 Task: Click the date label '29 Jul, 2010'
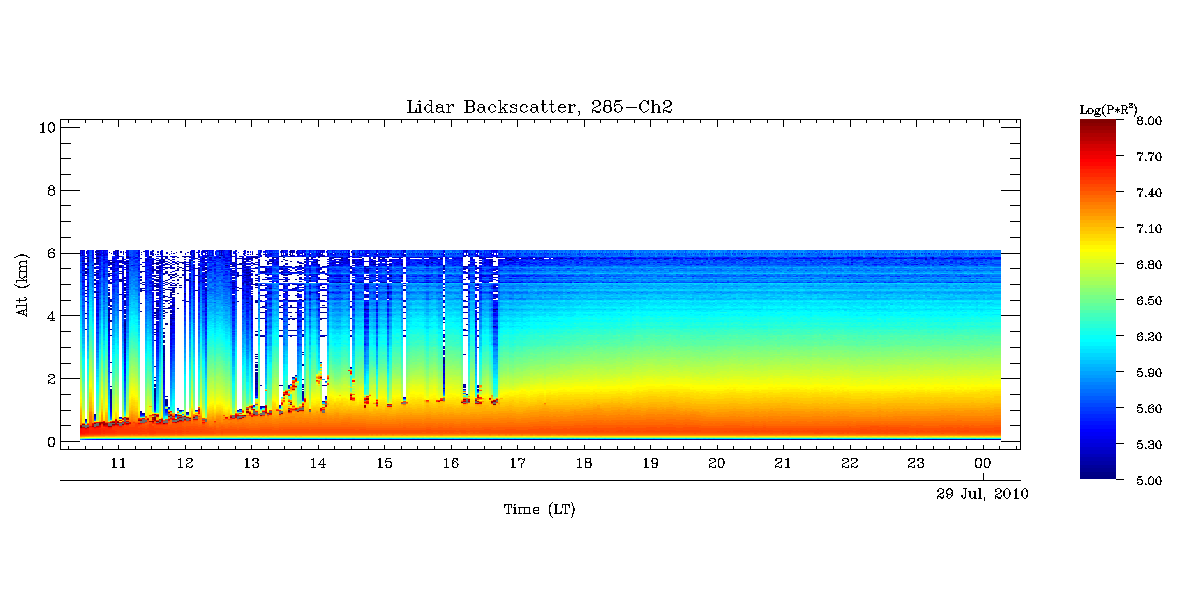point(982,494)
